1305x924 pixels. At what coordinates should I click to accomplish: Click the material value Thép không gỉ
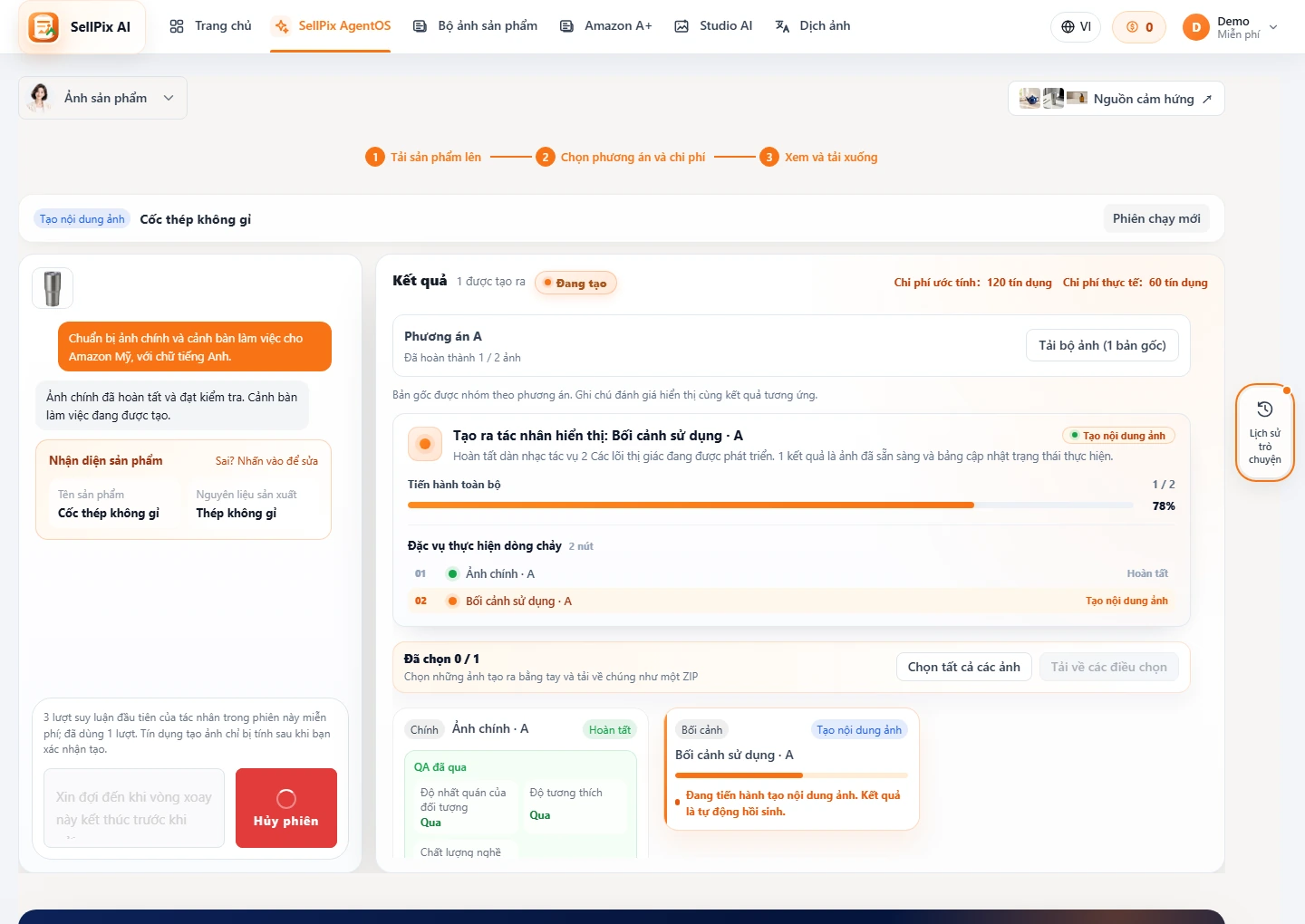click(x=237, y=513)
